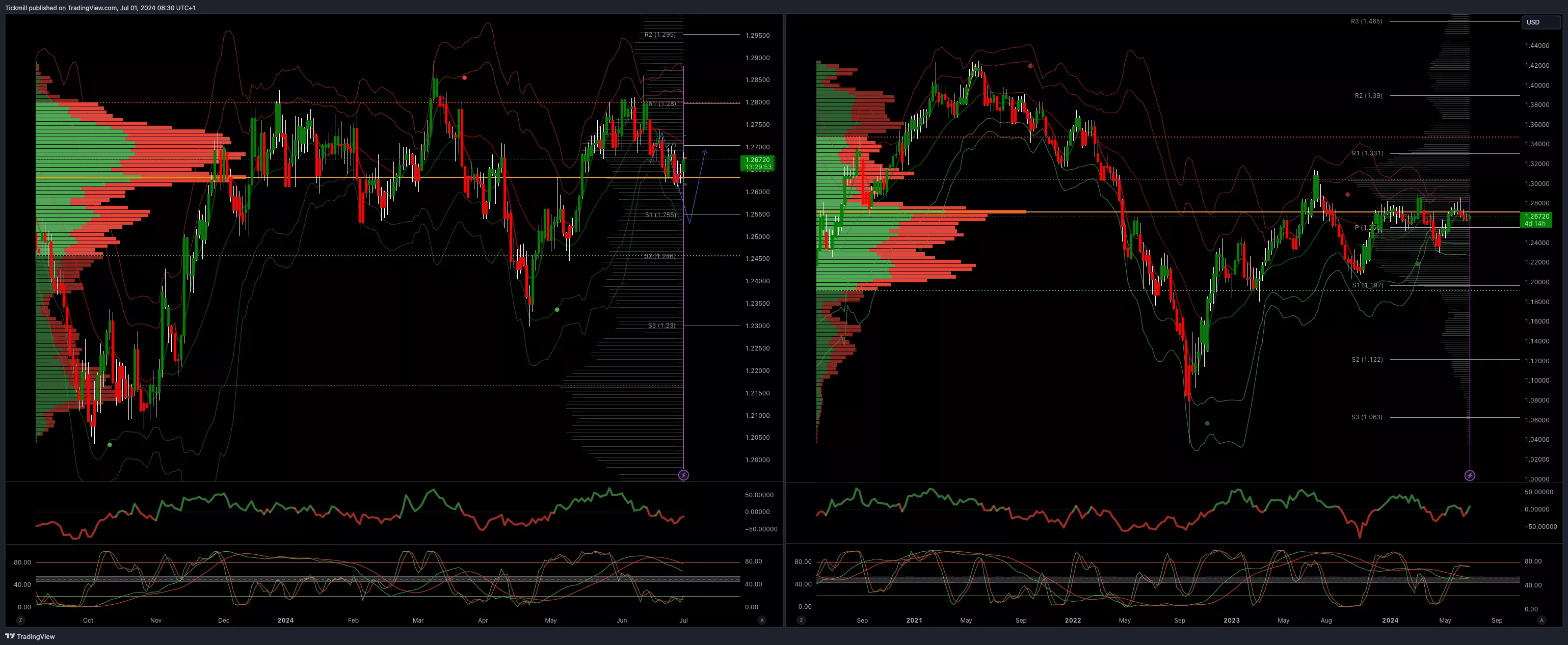Click the S2 (1.122) pivot label on right chart
The width and height of the screenshot is (1568, 645).
click(1367, 360)
